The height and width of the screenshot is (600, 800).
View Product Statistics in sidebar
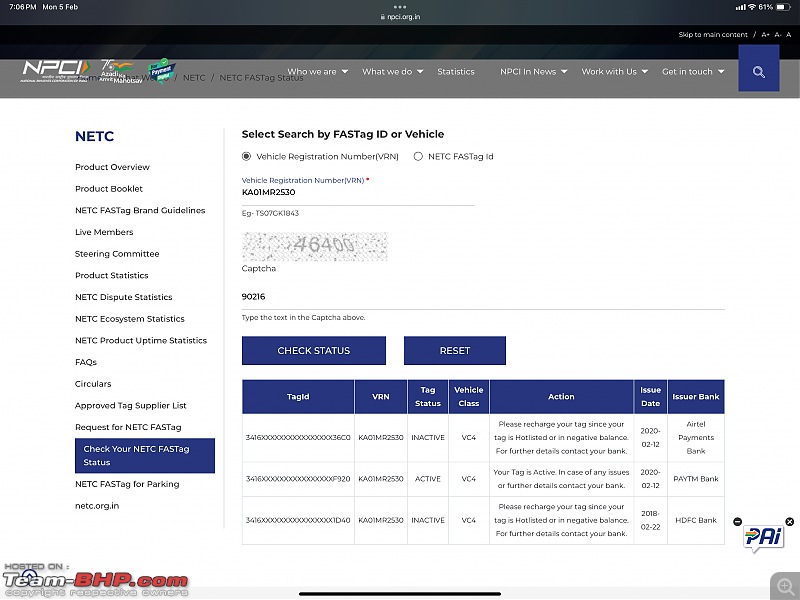(x=112, y=276)
